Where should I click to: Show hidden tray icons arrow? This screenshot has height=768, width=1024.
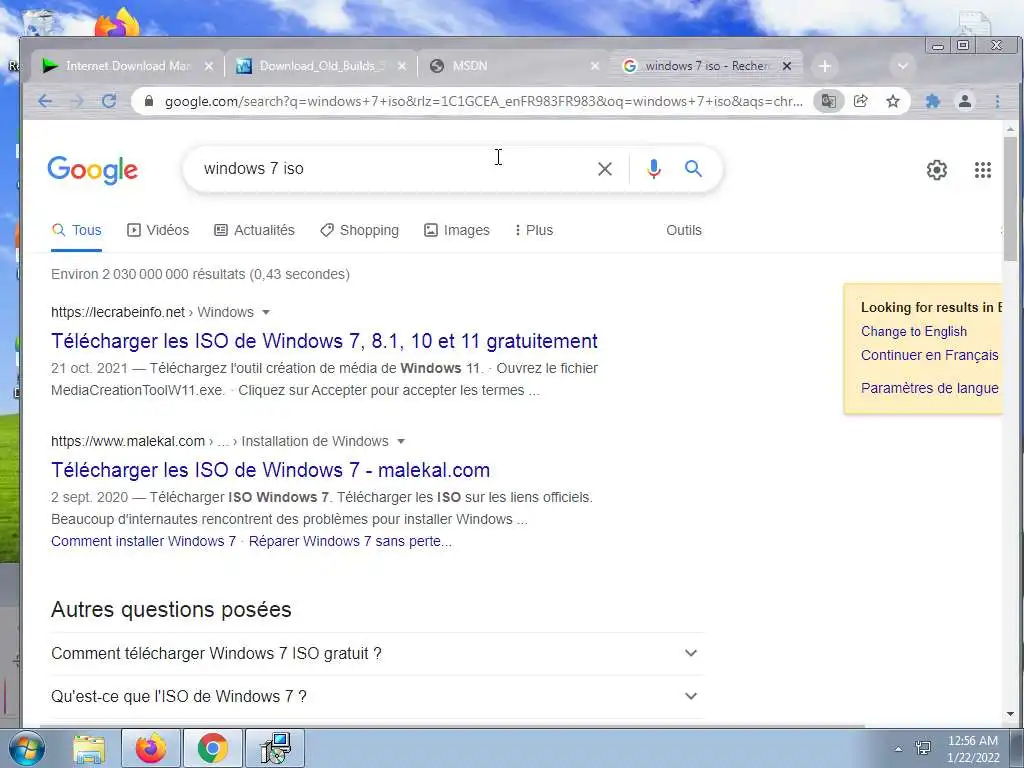899,749
